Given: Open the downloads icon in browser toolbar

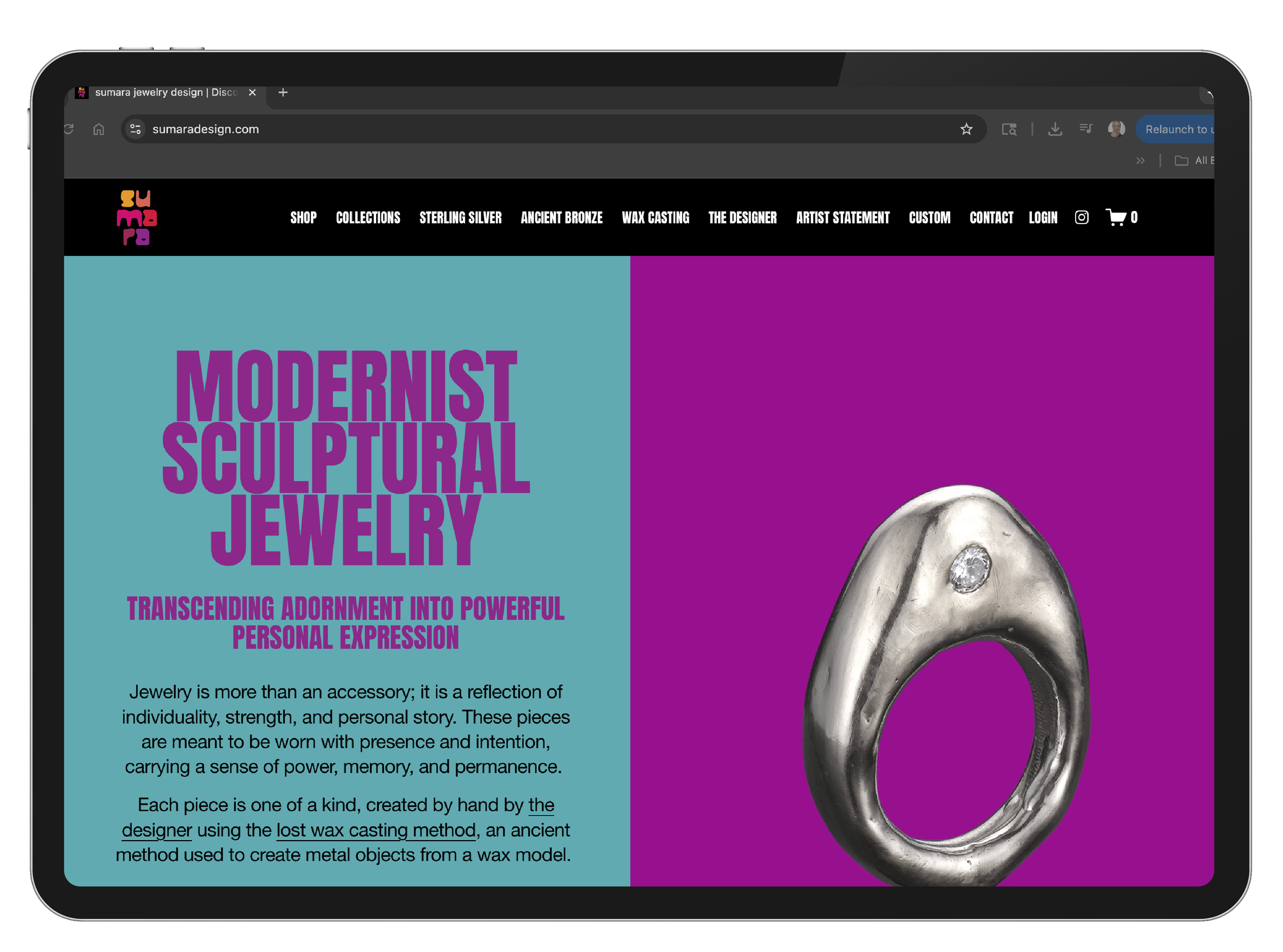Looking at the screenshot, I should coord(1055,129).
